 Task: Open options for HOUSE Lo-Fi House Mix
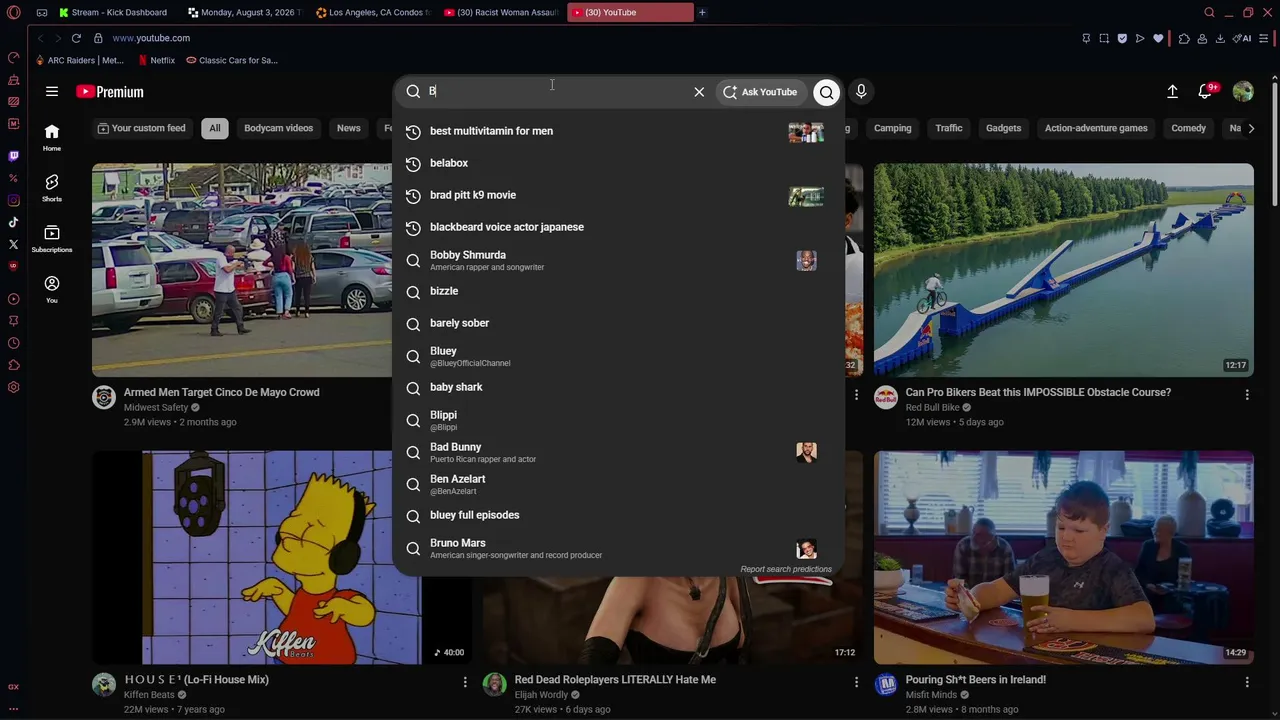tap(465, 682)
